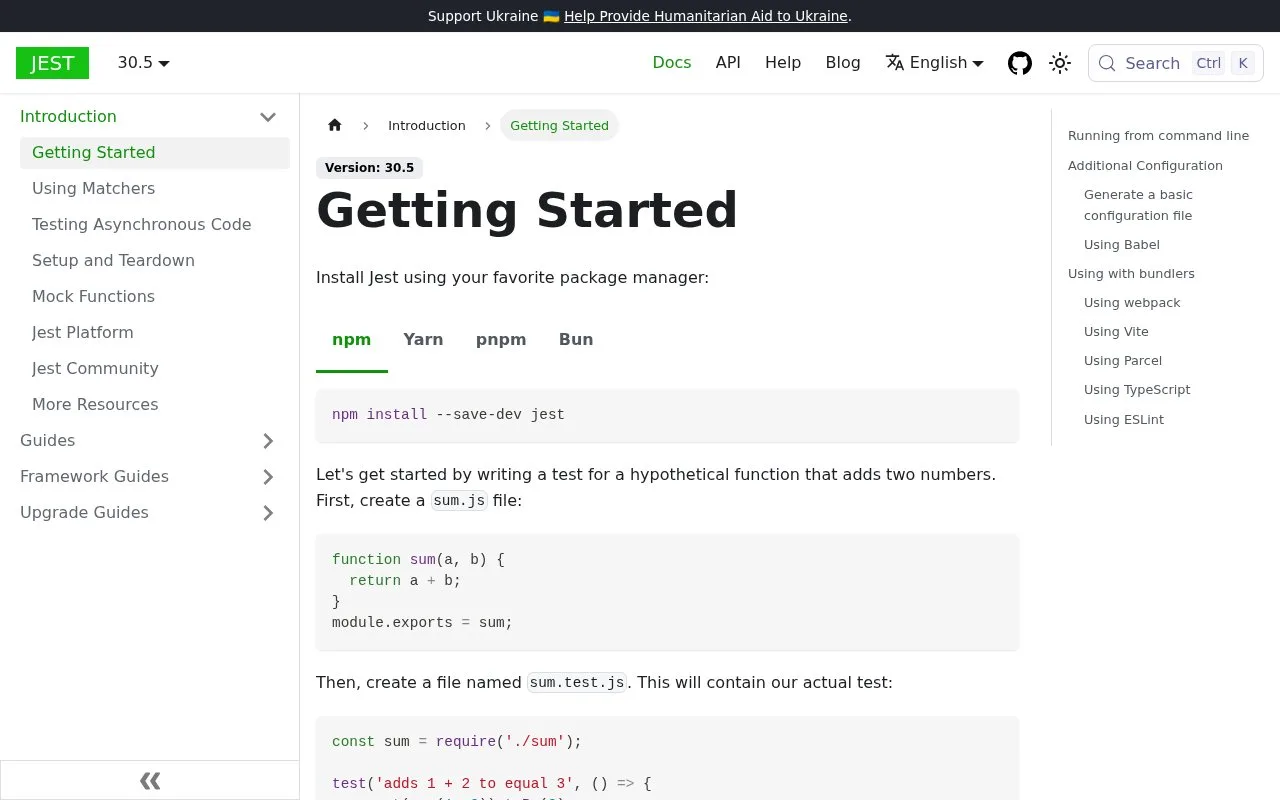This screenshot has height=800, width=1280.
Task: Select the npm tab
Action: (x=352, y=340)
